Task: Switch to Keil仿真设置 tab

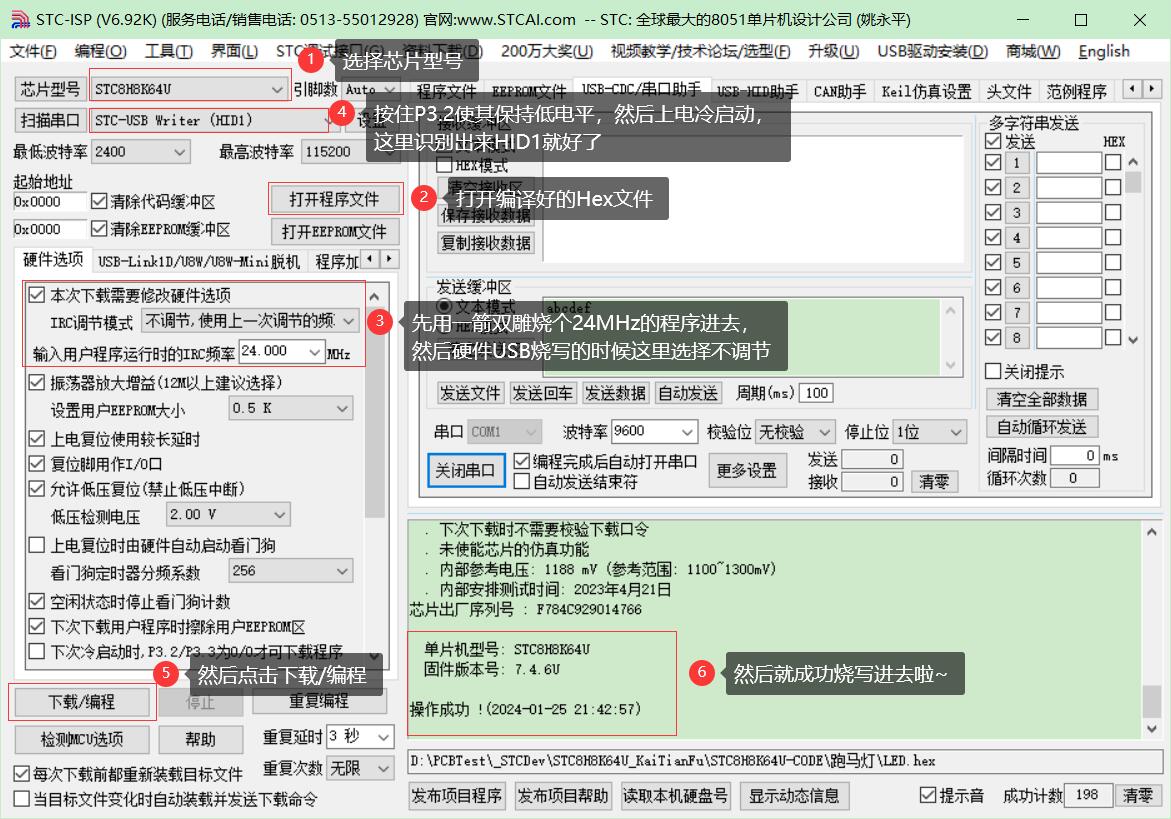Action: point(926,91)
